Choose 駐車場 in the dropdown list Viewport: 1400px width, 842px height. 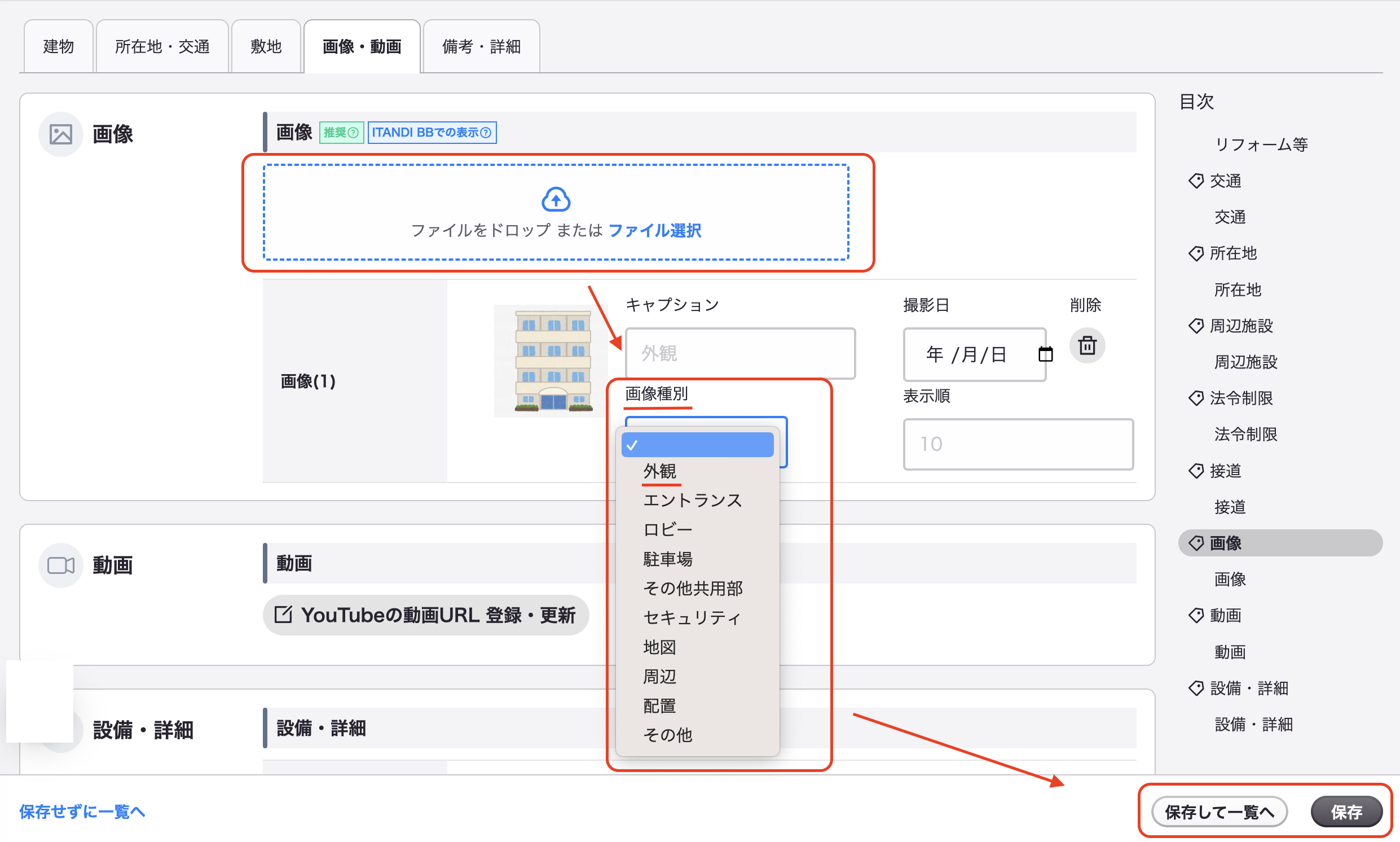pos(697,559)
